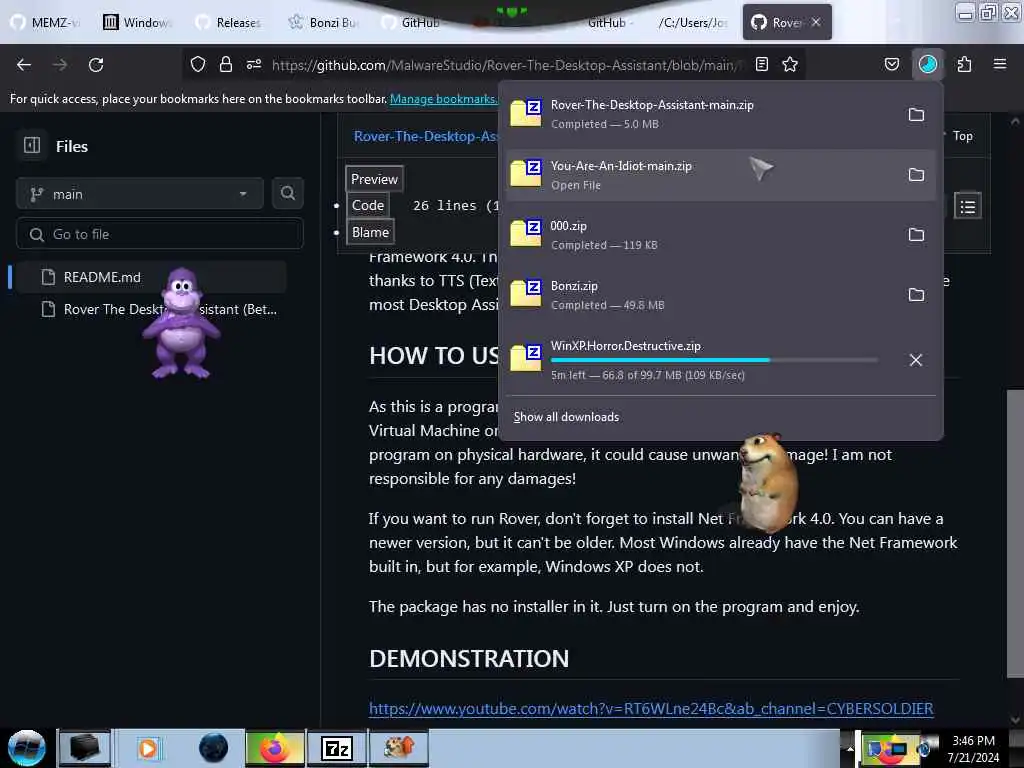Open the extensions puzzle icon
The height and width of the screenshot is (768, 1024).
pos(964,64)
